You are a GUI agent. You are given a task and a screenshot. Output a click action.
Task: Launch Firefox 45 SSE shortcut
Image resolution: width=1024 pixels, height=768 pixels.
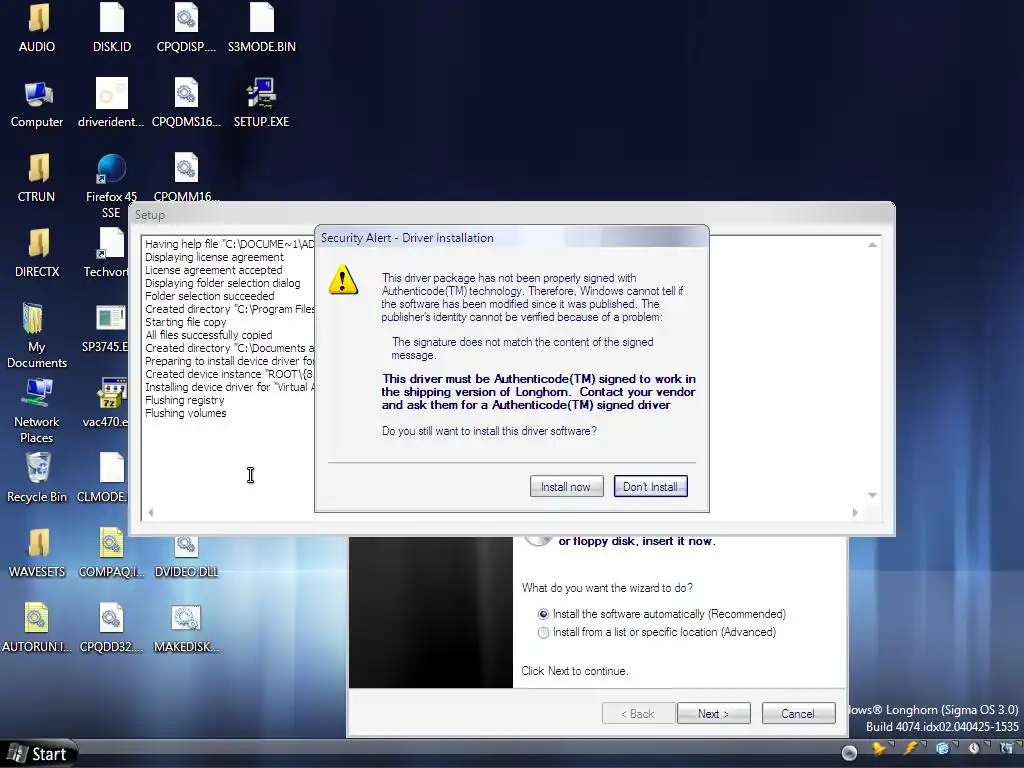[111, 185]
